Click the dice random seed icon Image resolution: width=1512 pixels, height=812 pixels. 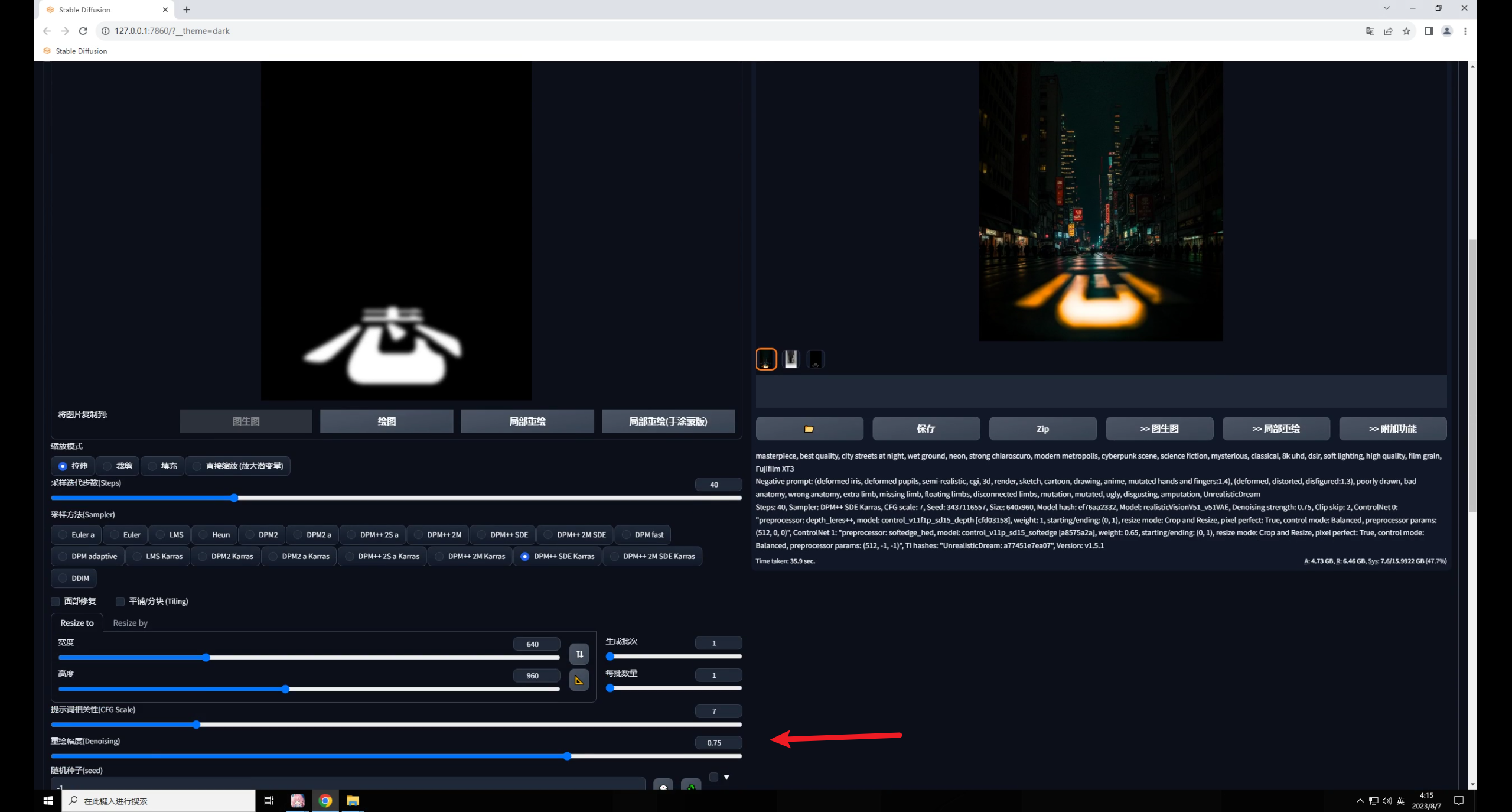coord(663,785)
